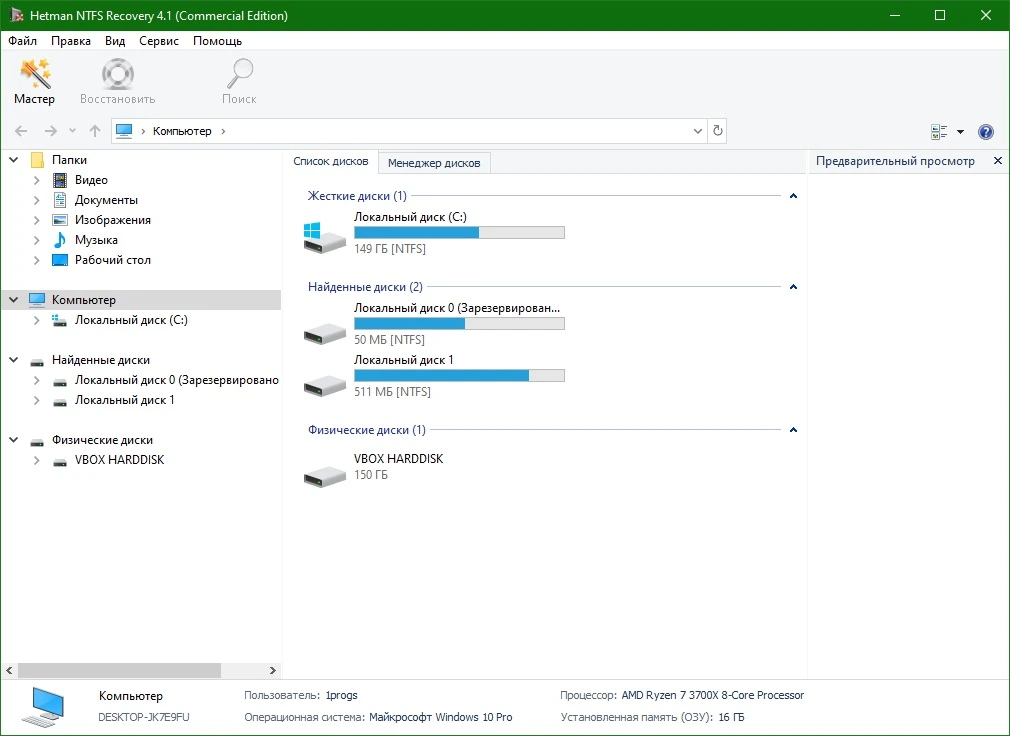This screenshot has height=736, width=1010.
Task: Collapse the Физические диски (1) group
Action: pyautogui.click(x=794, y=429)
